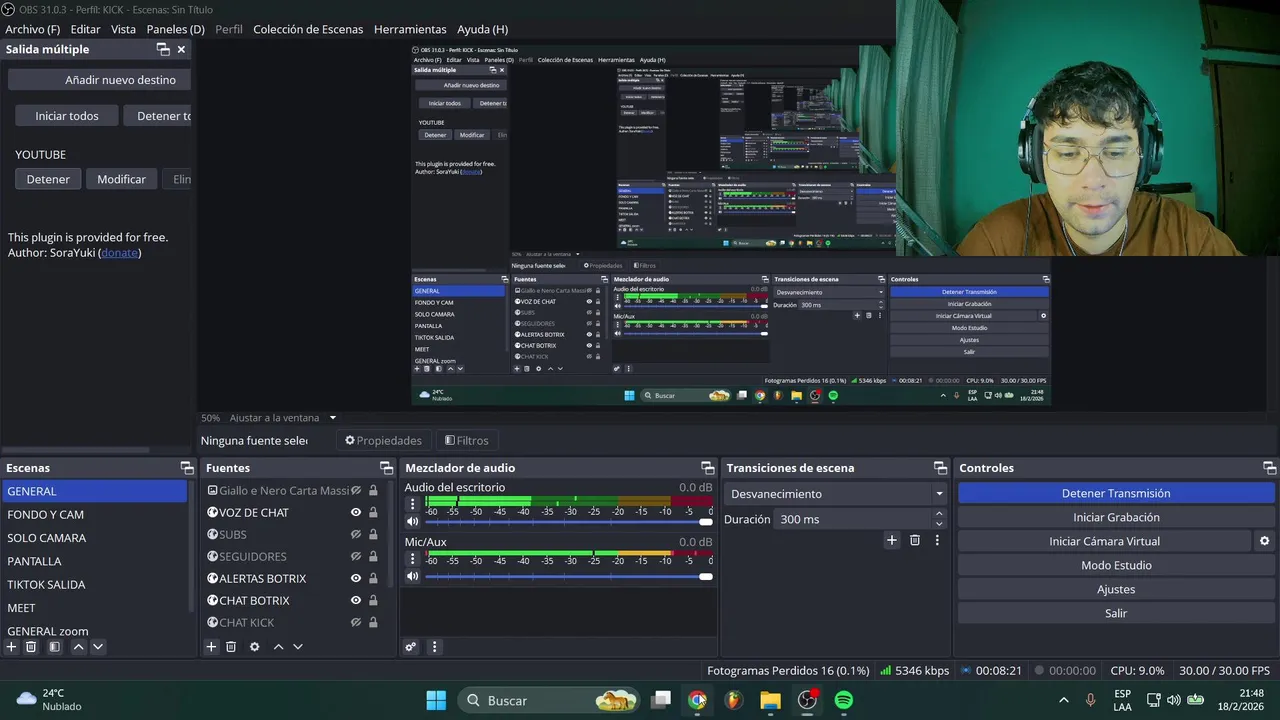Open Archivo menu
1280x720 pixels.
click(x=32, y=29)
